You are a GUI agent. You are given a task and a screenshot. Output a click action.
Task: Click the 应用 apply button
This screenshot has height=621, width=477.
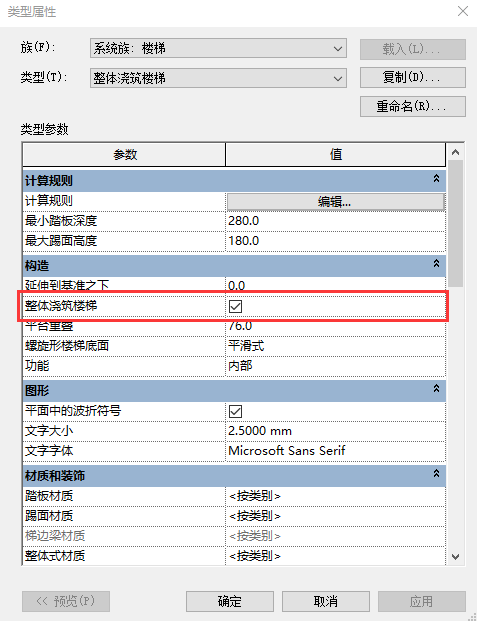[x=422, y=602]
